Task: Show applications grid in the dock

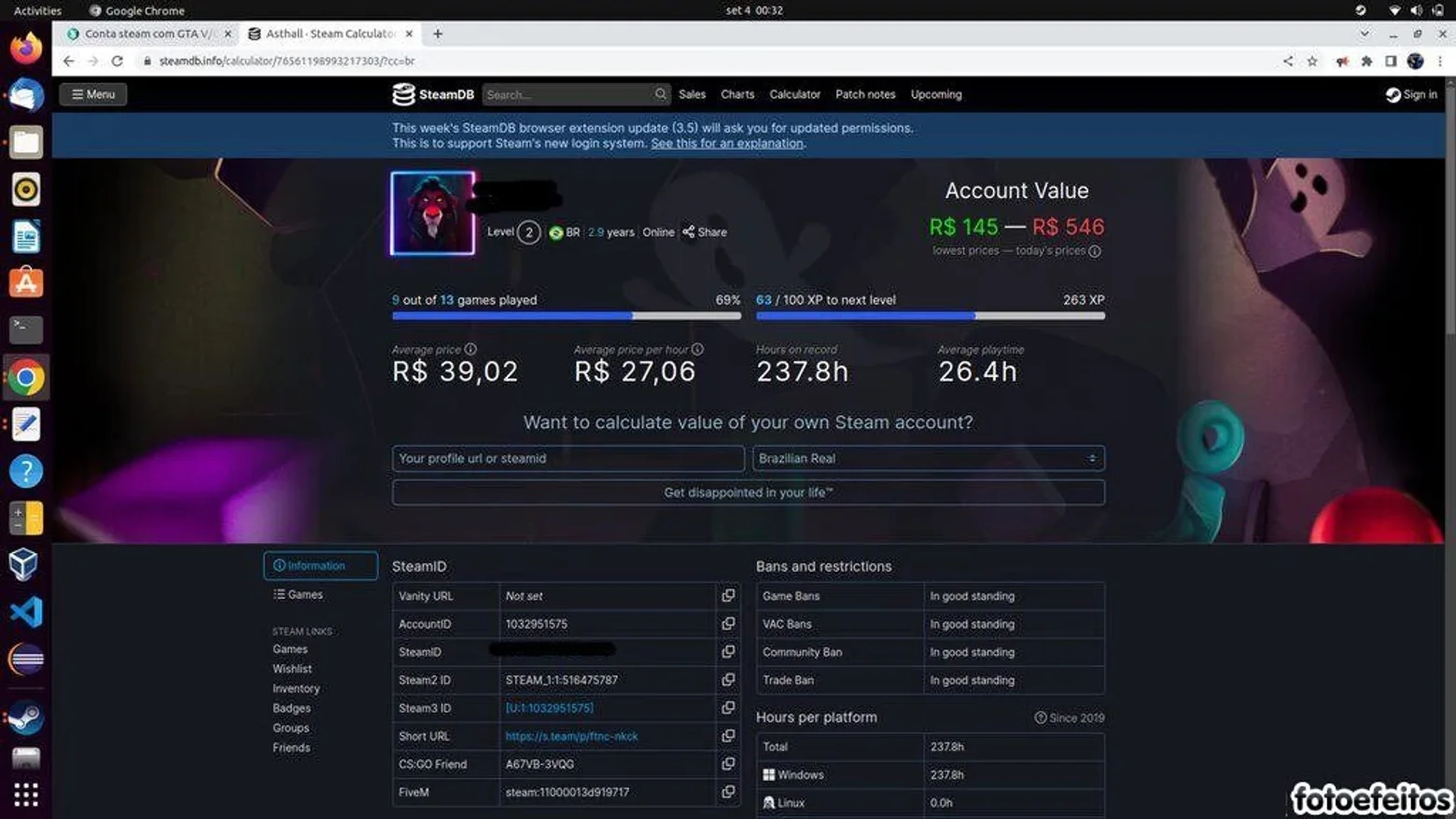Action: click(26, 795)
